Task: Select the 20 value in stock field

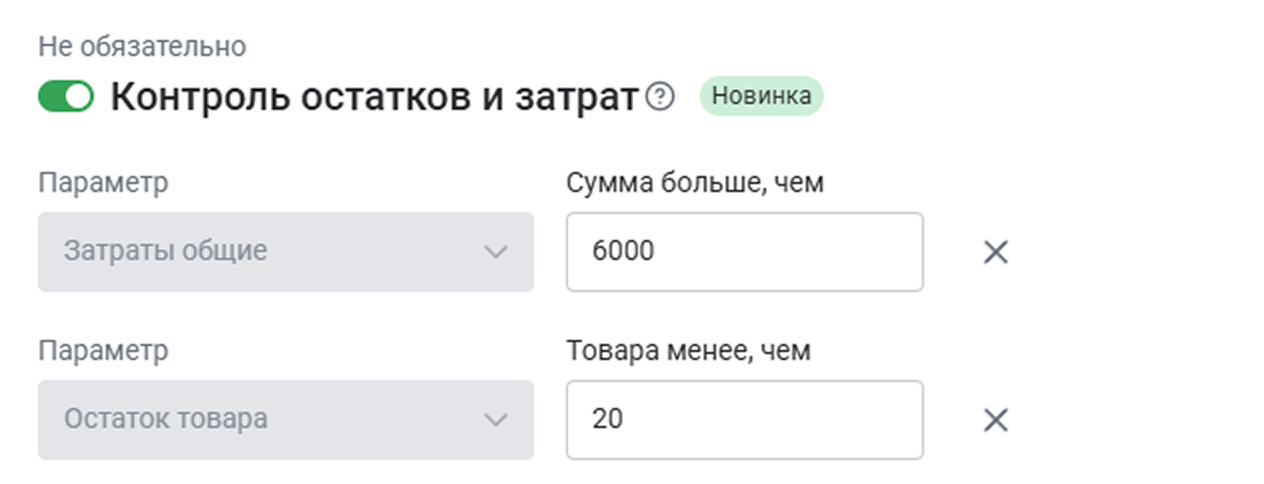Action: pos(607,420)
